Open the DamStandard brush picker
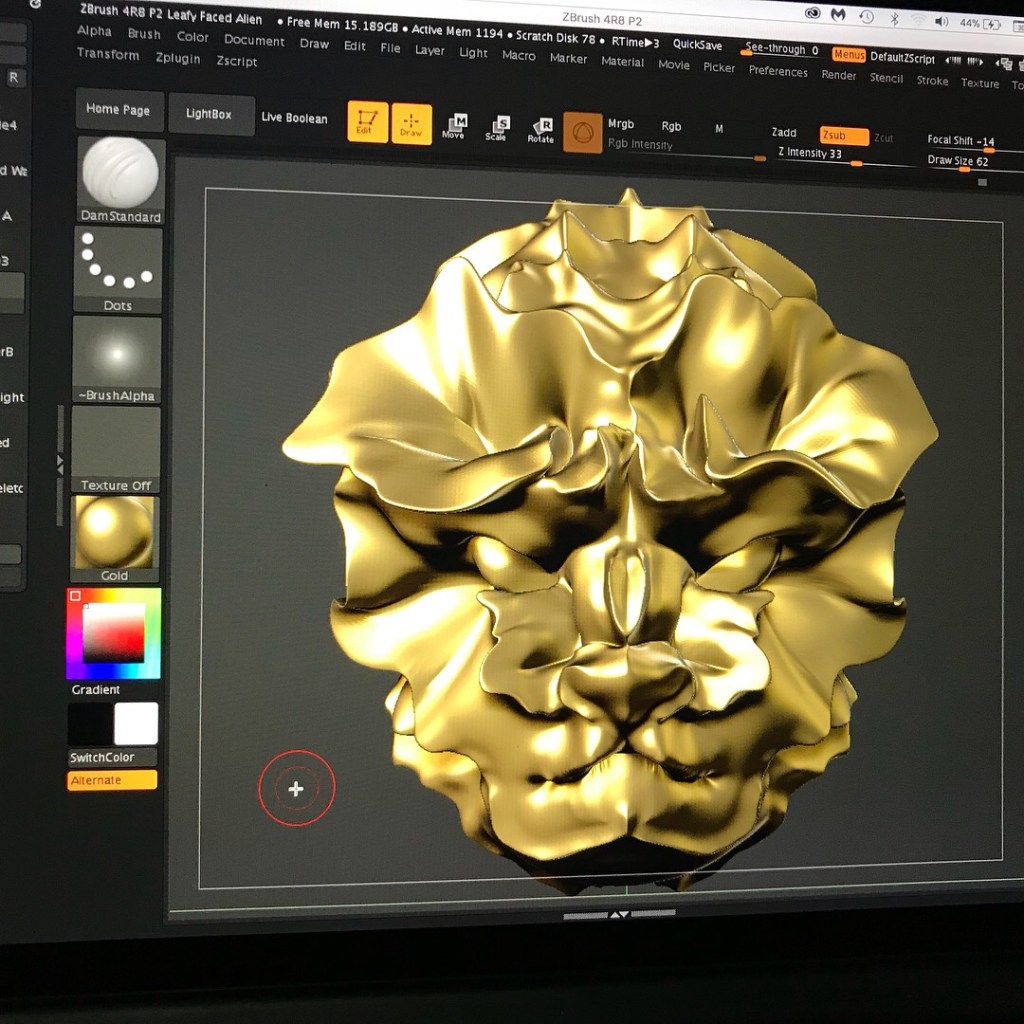Image resolution: width=1024 pixels, height=1024 pixels. point(120,180)
